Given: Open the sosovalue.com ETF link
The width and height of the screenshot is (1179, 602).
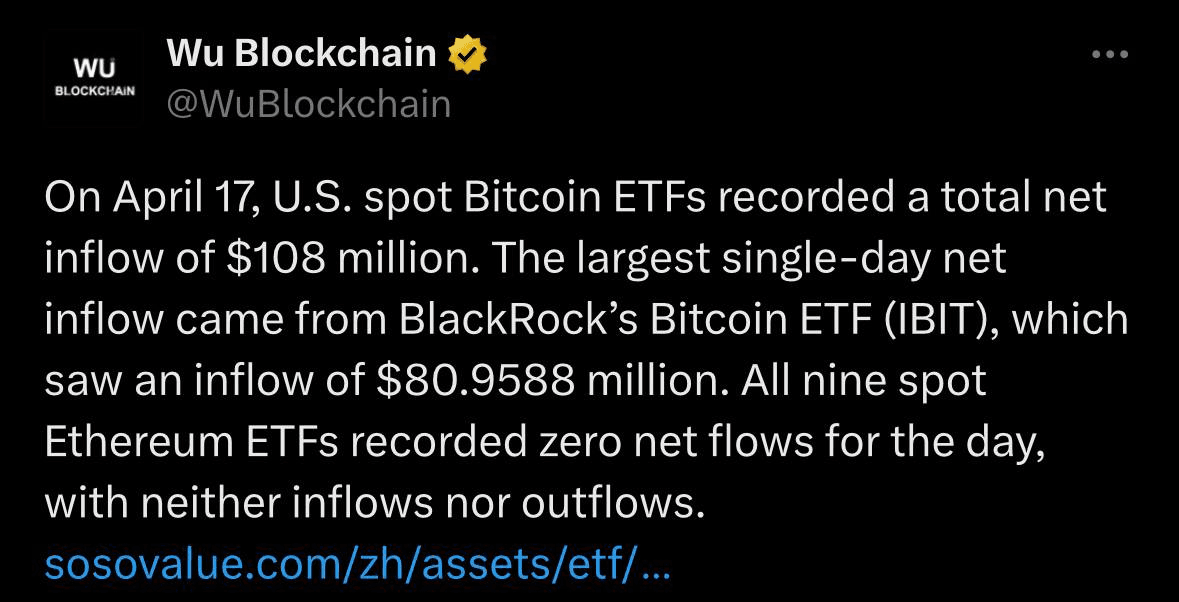Looking at the screenshot, I should (357, 566).
